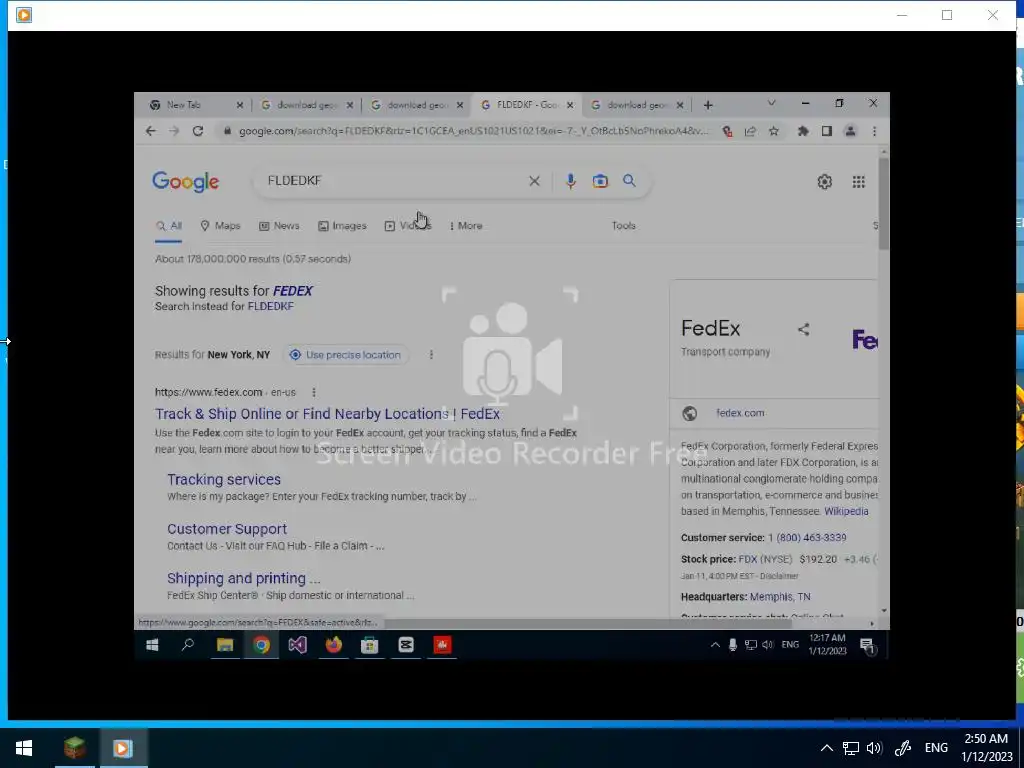This screenshot has height=768, width=1024.
Task: Click the taskbar search magnifier in recording
Action: 188,645
